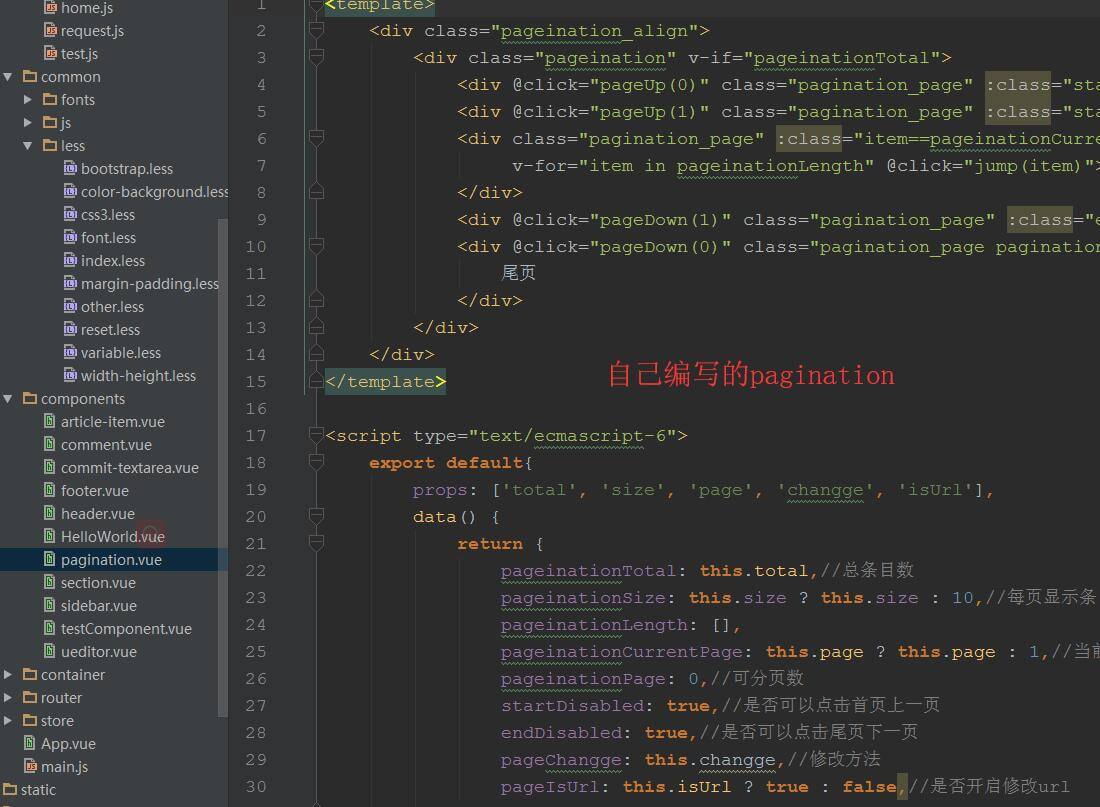Click the App.vue file icon
The image size is (1100, 807).
[x=30, y=744]
